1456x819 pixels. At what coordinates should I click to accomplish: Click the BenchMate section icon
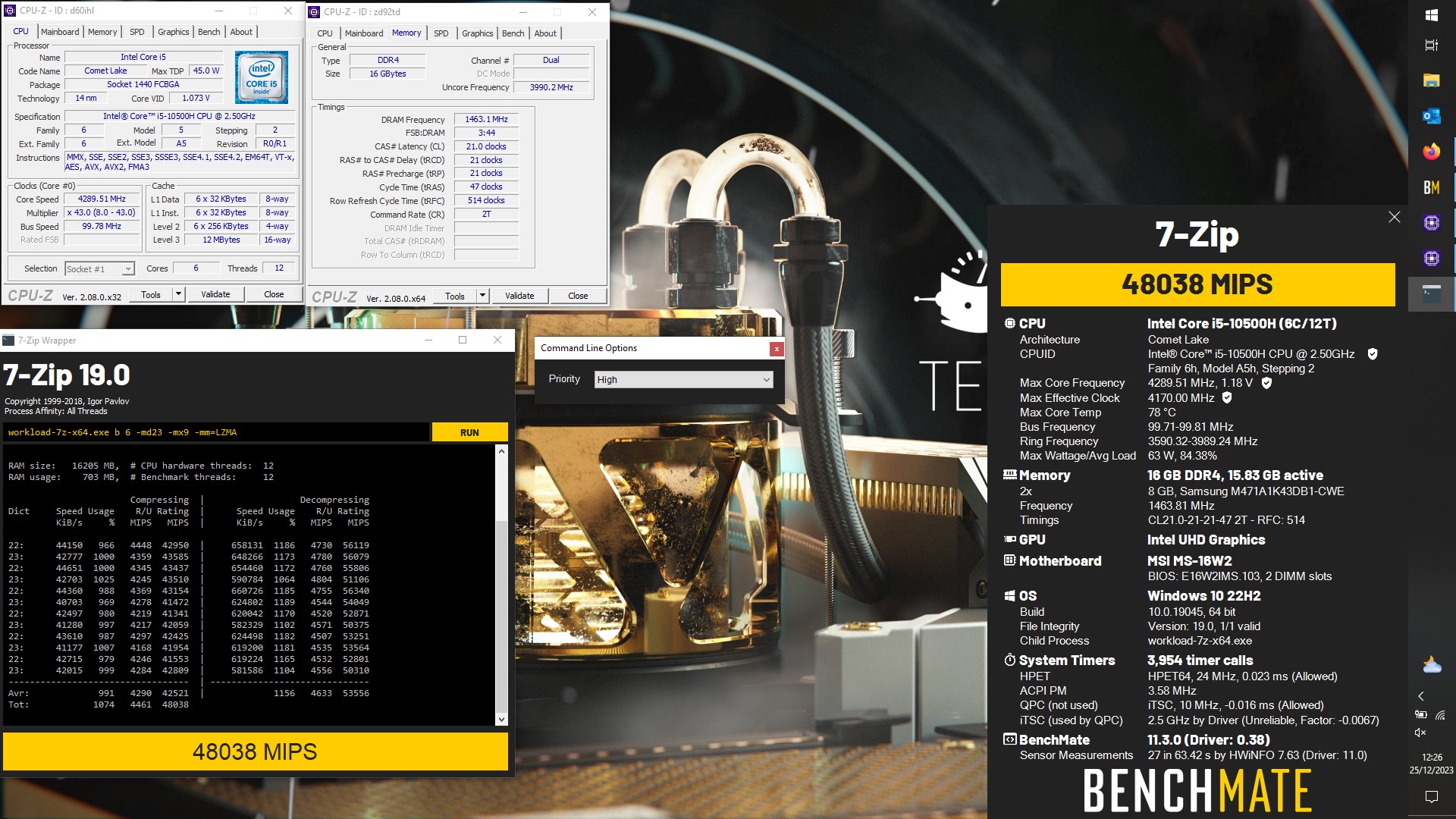click(1009, 739)
